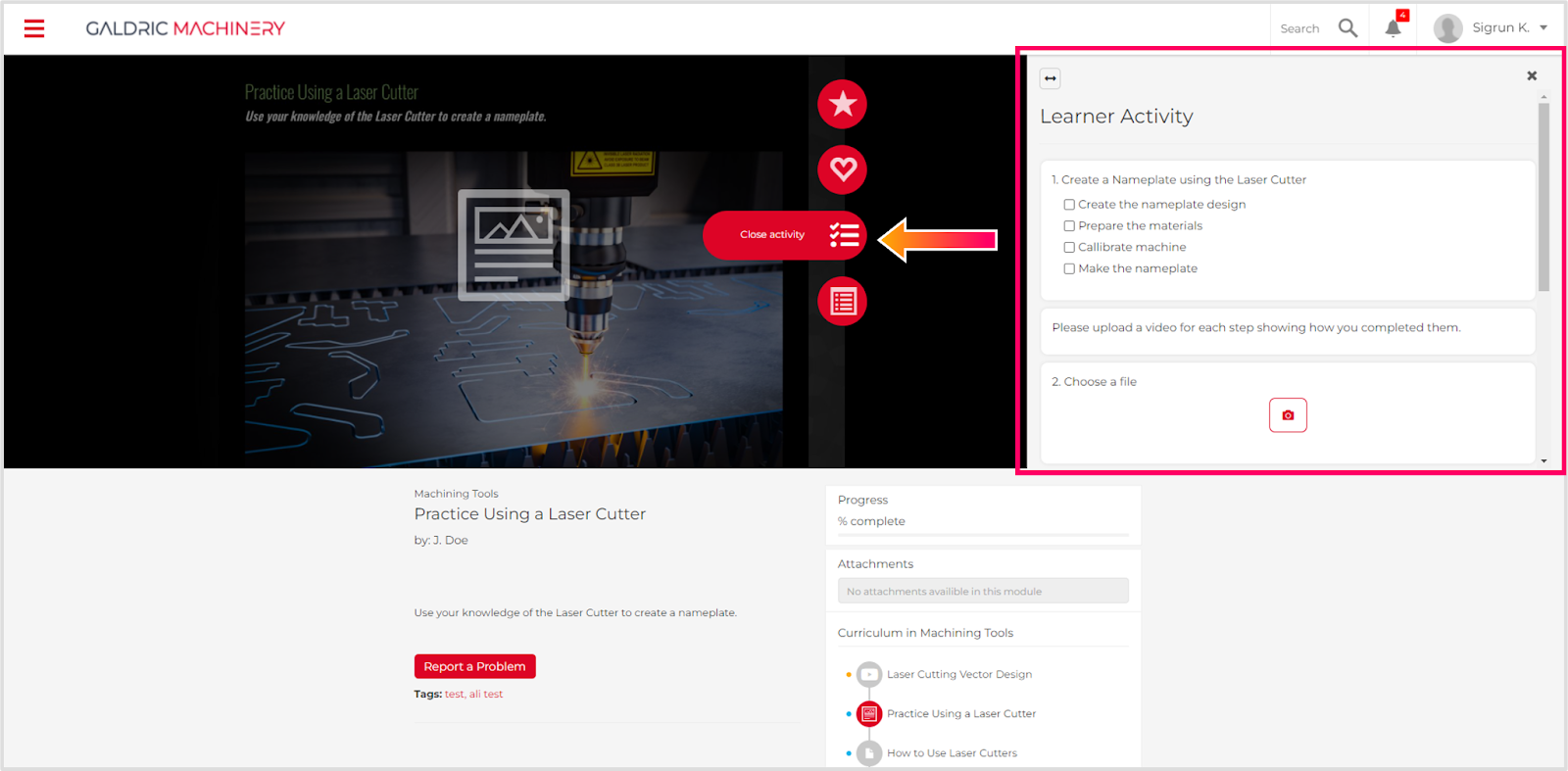Toggle the panel width expand icon
The height and width of the screenshot is (771, 1568).
coord(1051,78)
